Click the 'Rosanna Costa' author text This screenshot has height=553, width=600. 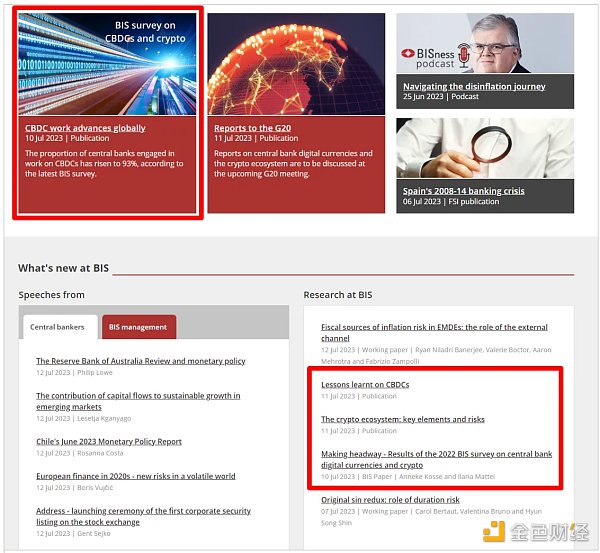tap(100, 453)
